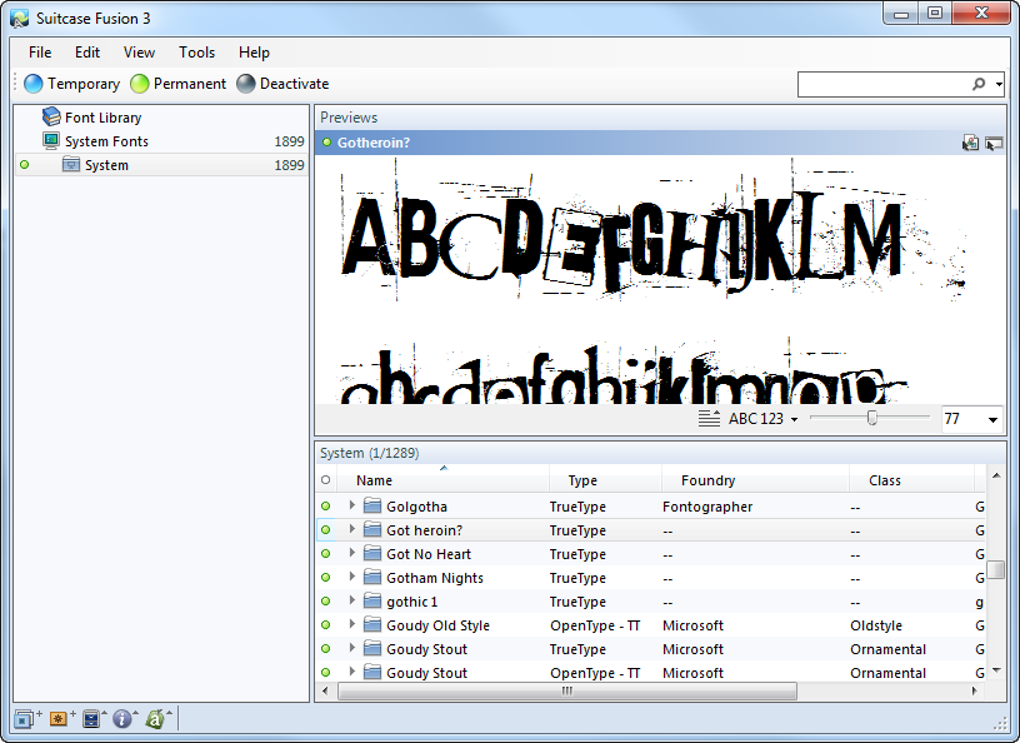
Task: Click the Deactivate gray orb
Action: coord(246,84)
